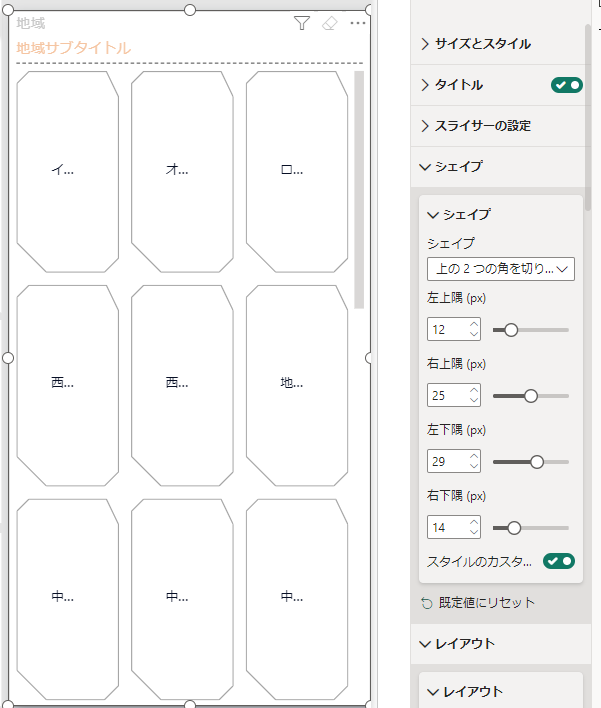Click the 左上隅 slider handle
601x708 pixels.
pyautogui.click(x=511, y=330)
